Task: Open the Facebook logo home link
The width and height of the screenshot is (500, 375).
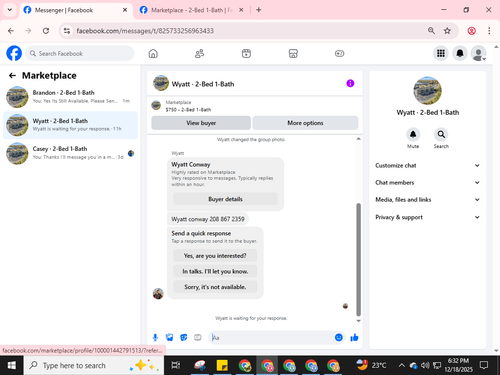Action: (x=14, y=53)
